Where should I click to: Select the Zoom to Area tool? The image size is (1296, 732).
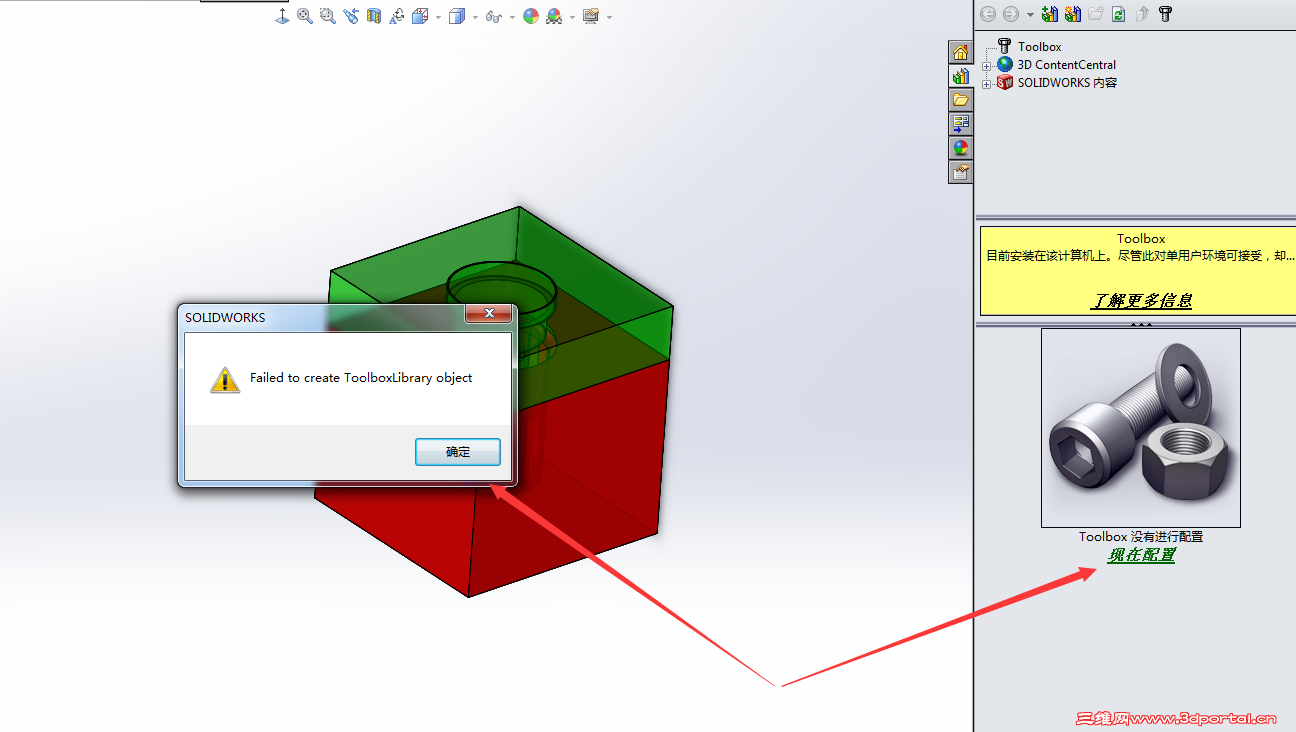[x=327, y=16]
